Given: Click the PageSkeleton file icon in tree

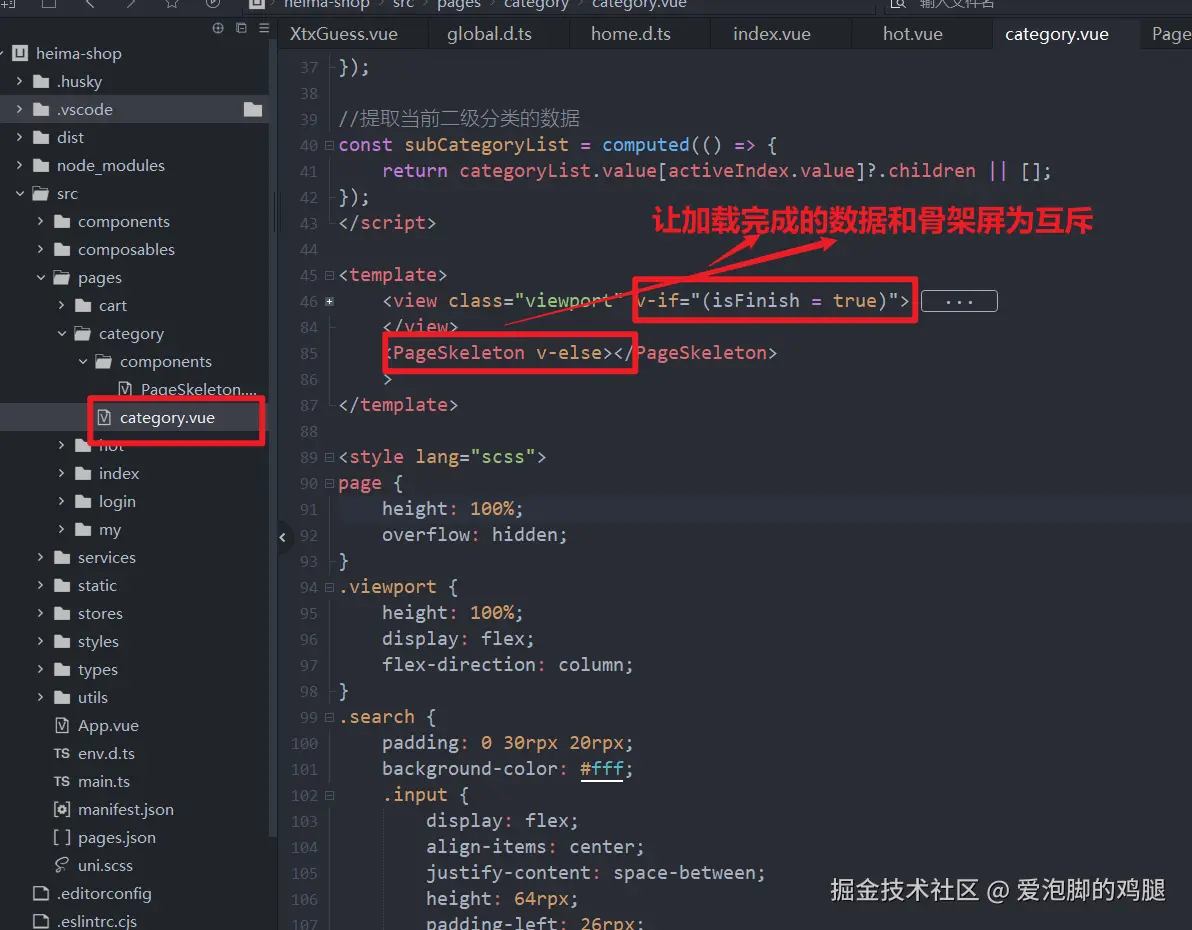Looking at the screenshot, I should click(x=125, y=389).
